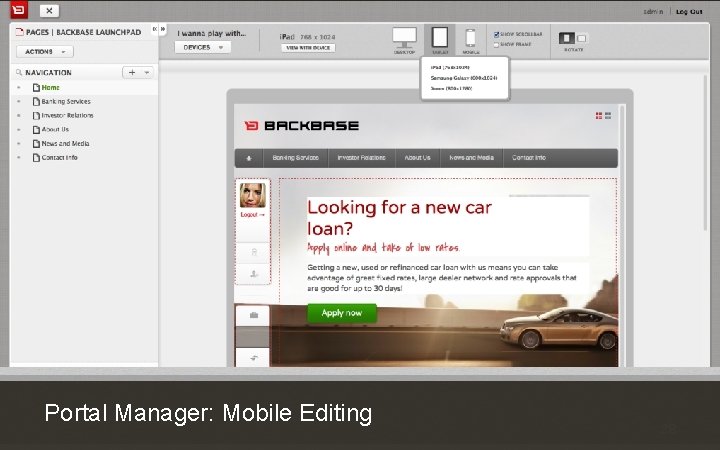
Task: Click the PAGES | BACKBASE LAUNCHPAD title
Action: [x=83, y=32]
